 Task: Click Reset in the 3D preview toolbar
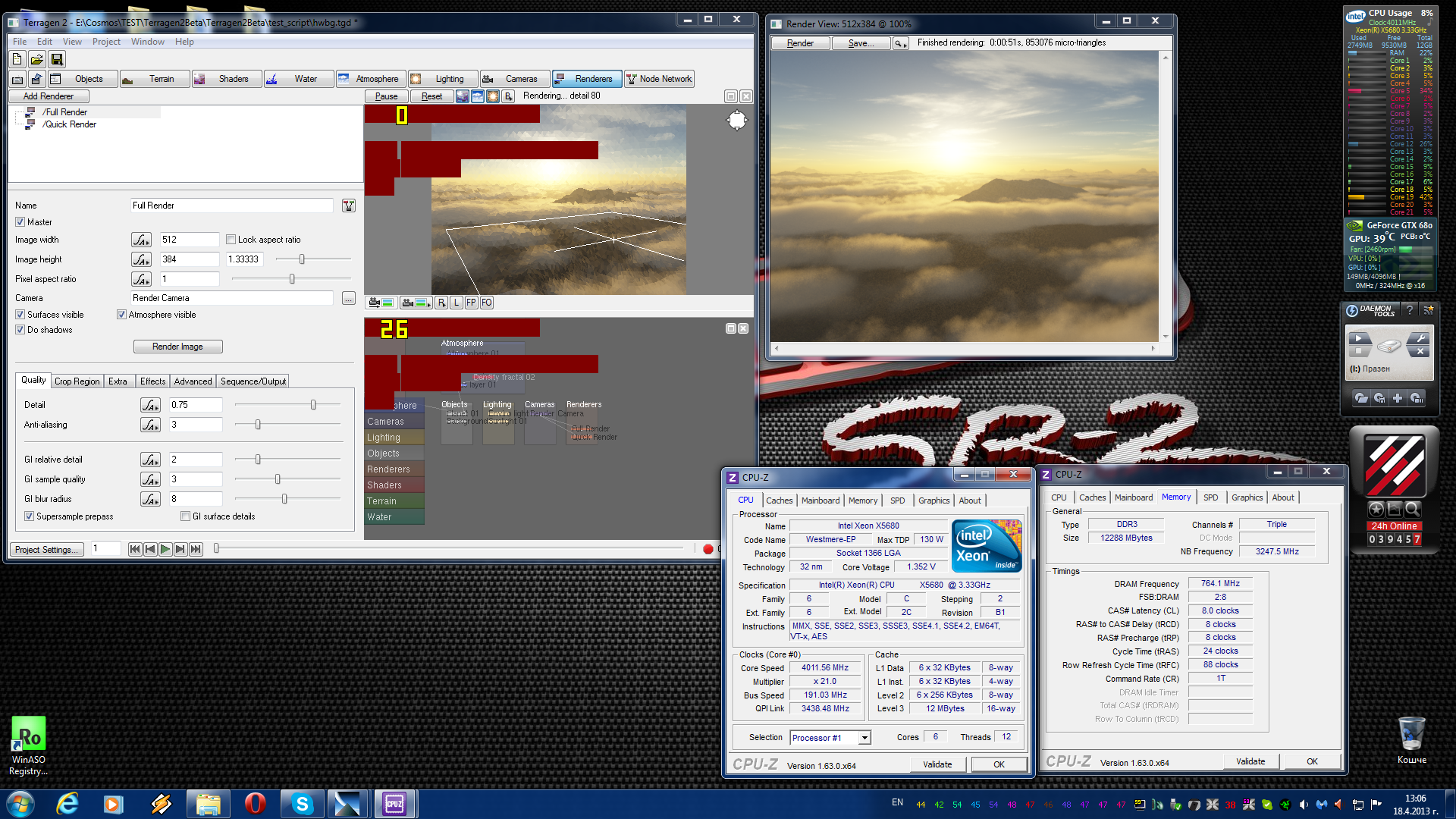pos(431,96)
